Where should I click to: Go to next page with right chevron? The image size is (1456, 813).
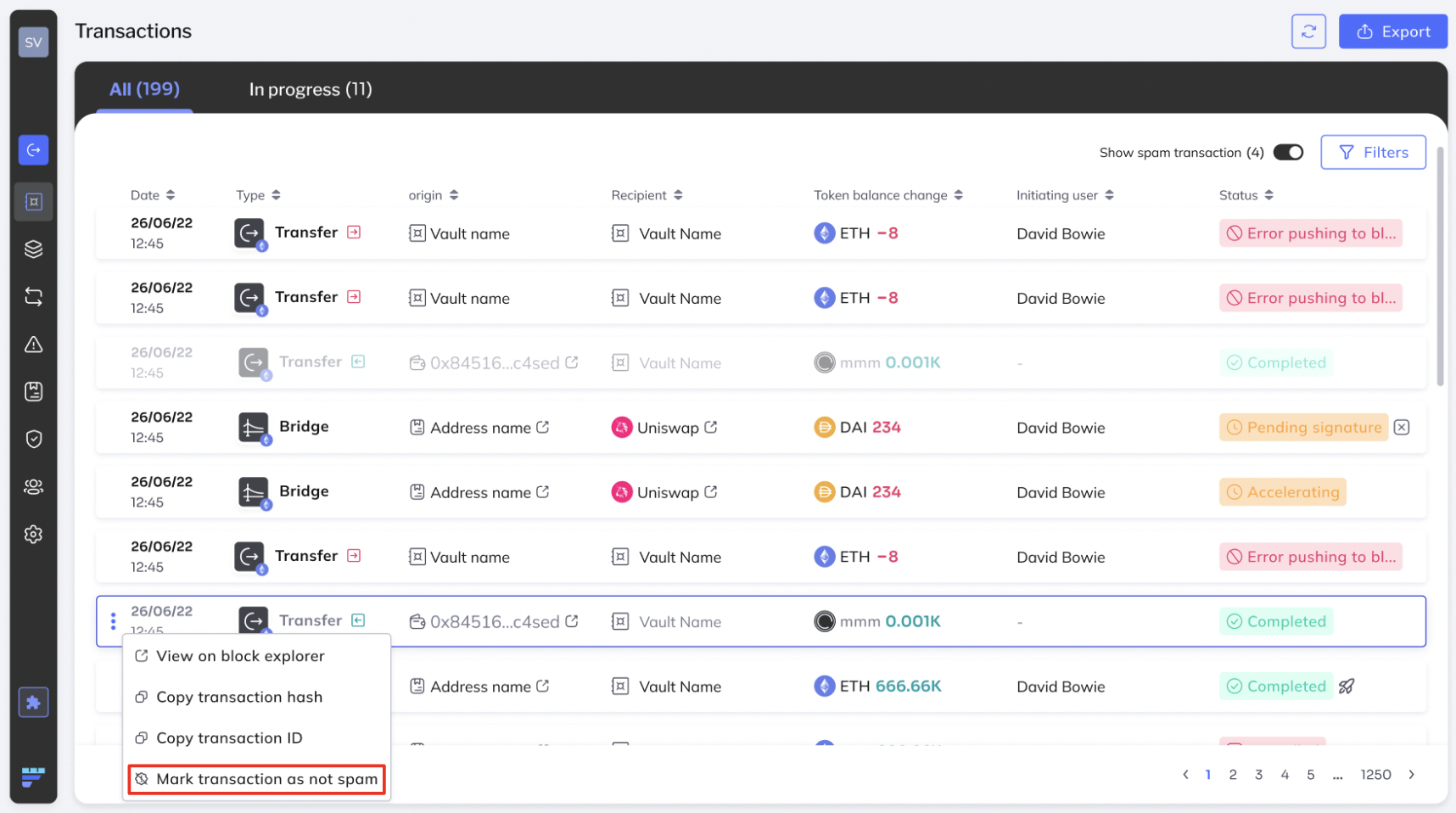click(1412, 774)
